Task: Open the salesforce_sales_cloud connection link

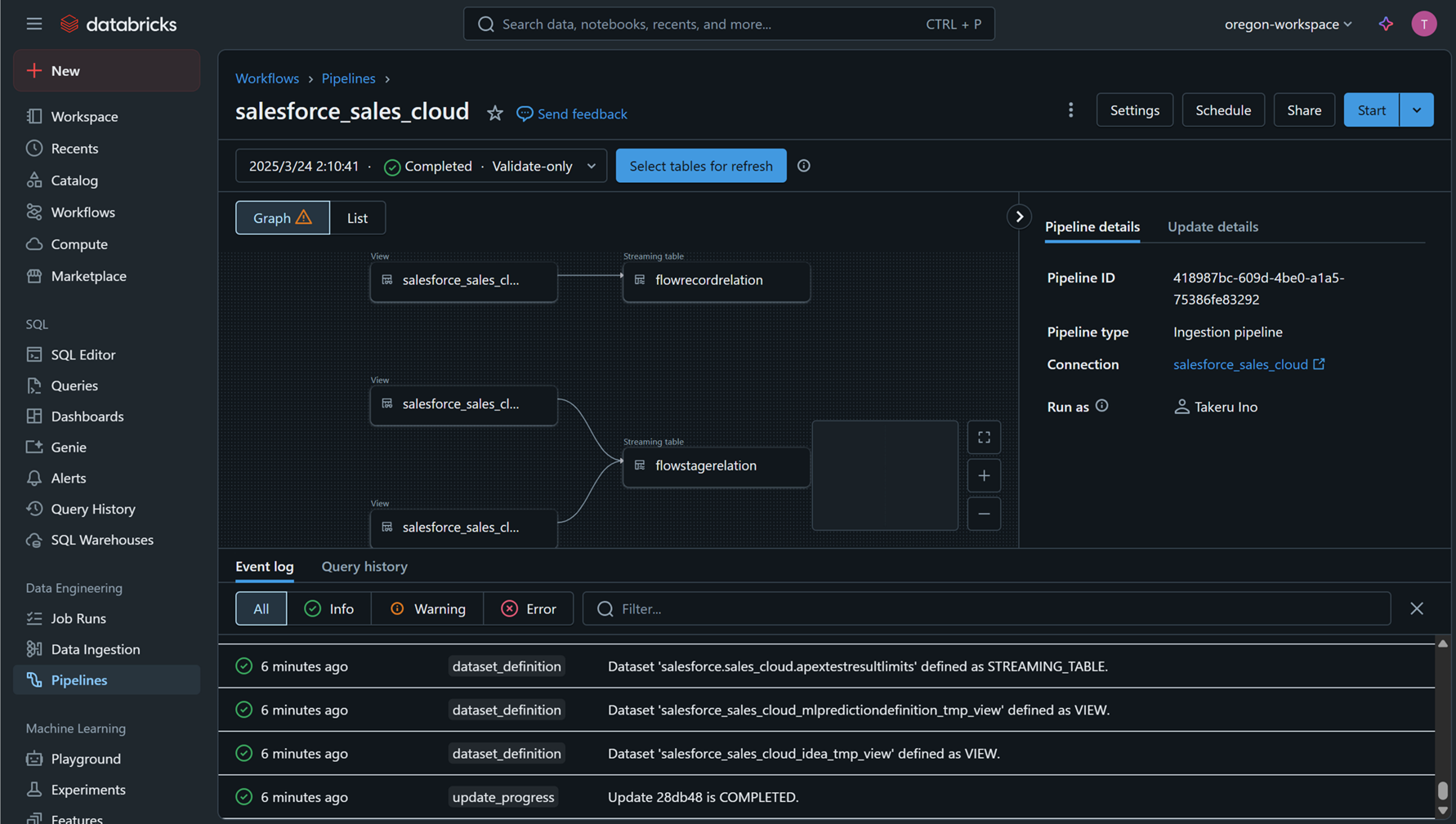Action: [1240, 364]
